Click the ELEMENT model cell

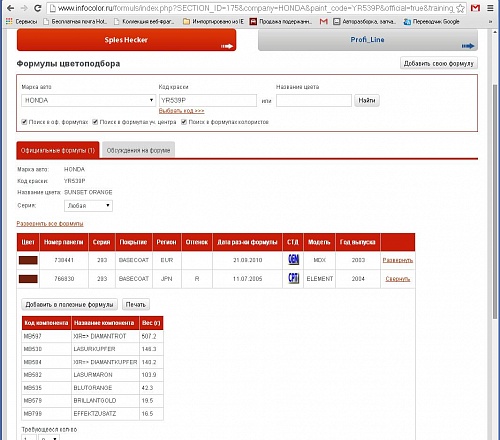tap(319, 279)
